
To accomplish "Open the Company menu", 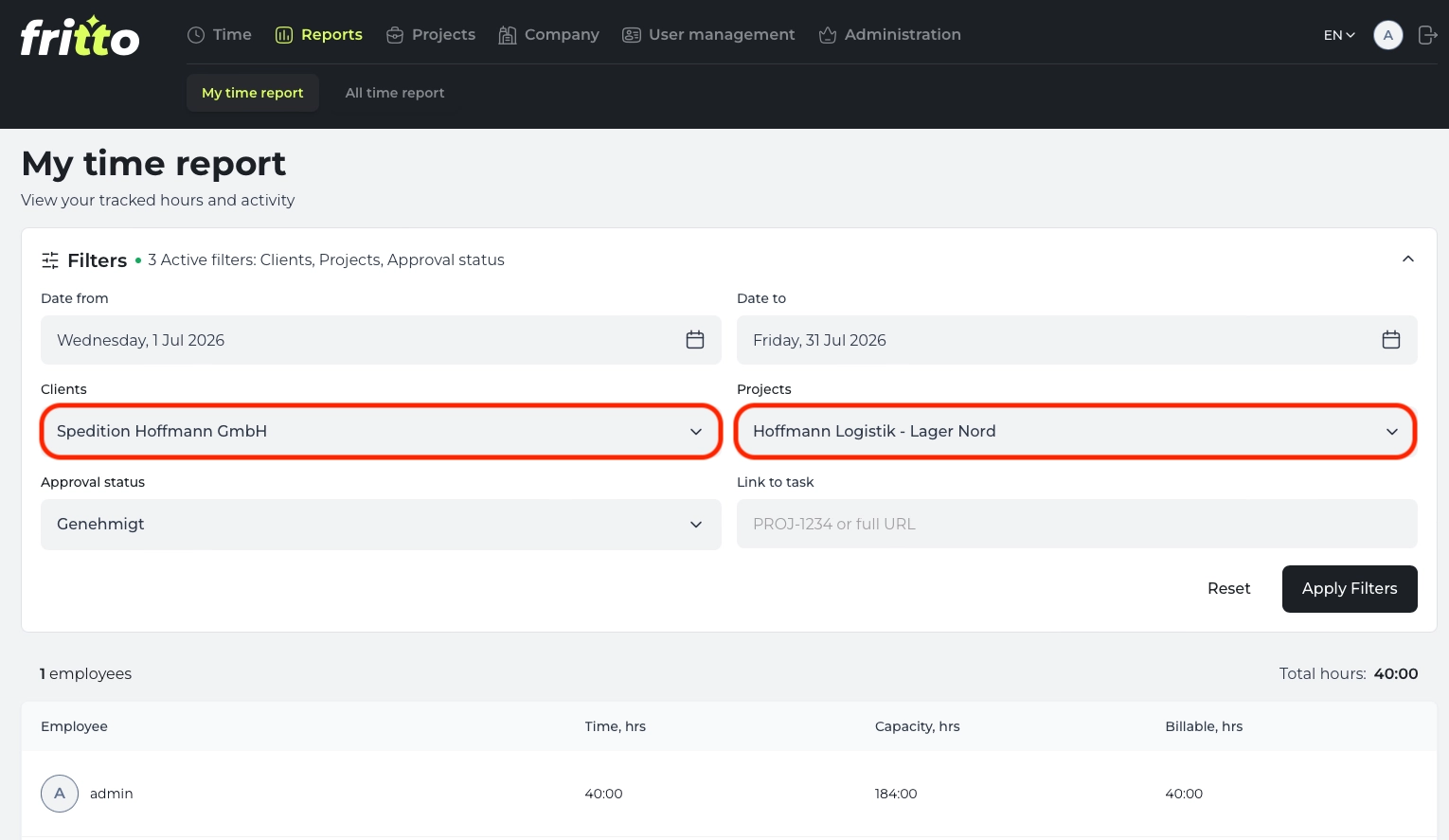I will point(549,35).
